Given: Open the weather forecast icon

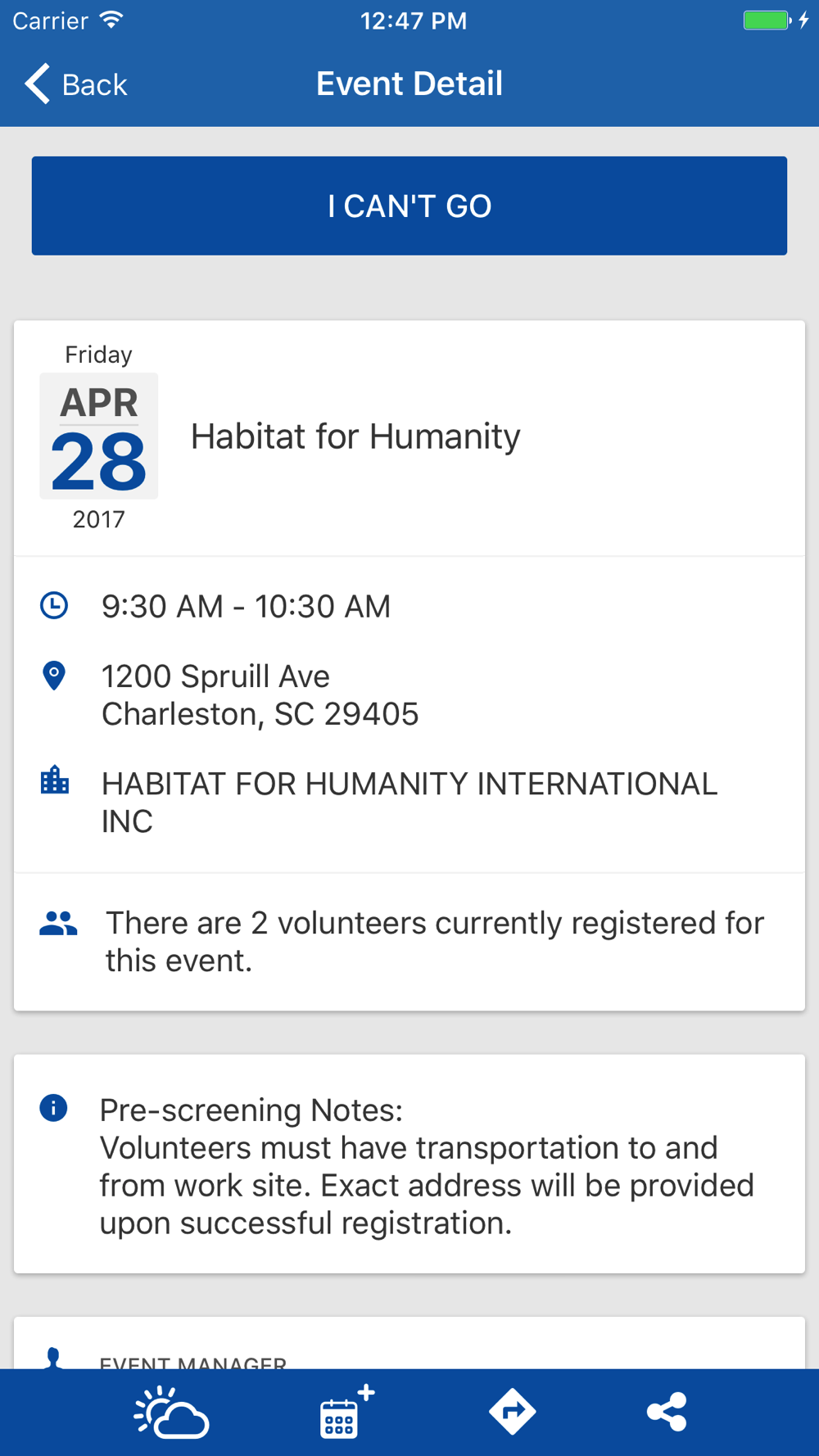Looking at the screenshot, I should point(171,1412).
